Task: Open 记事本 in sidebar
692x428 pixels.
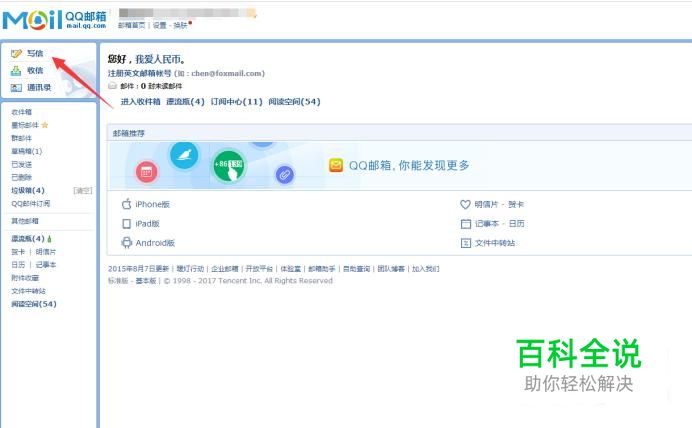Action: click(46, 265)
